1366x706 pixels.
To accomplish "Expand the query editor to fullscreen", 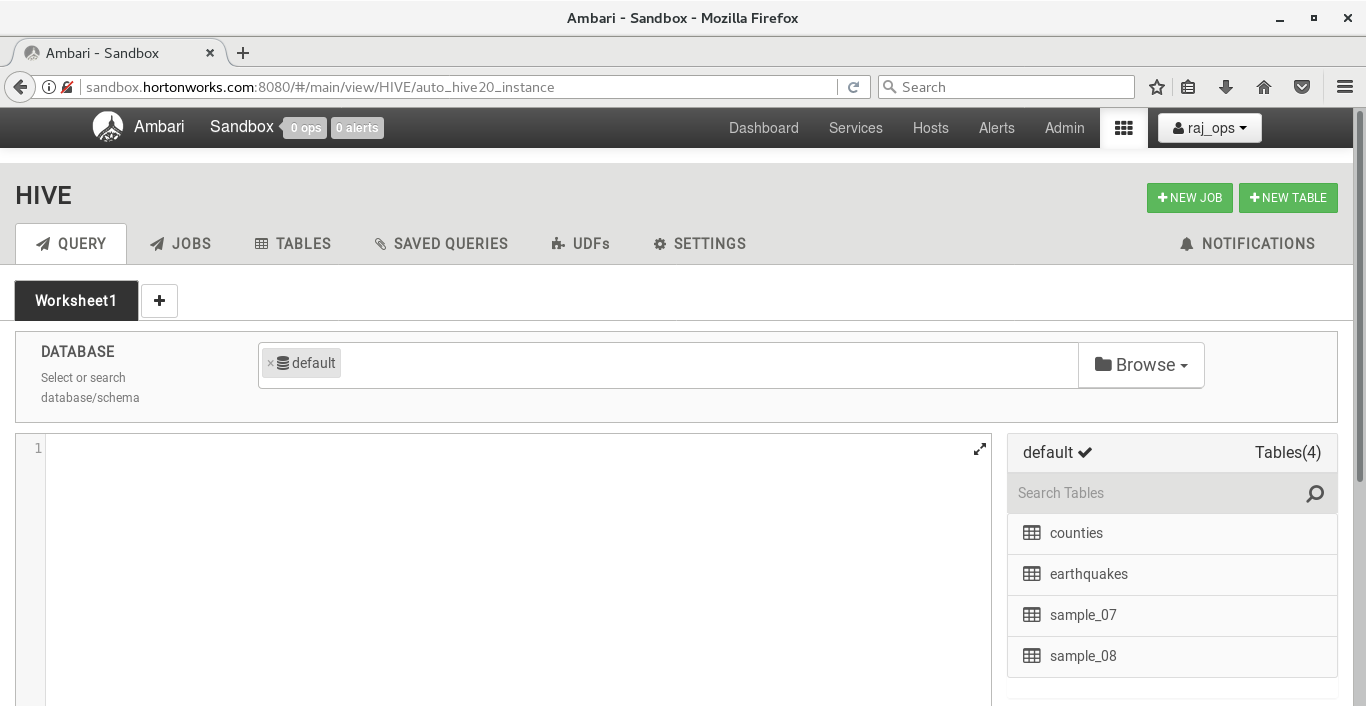I will pos(980,450).
